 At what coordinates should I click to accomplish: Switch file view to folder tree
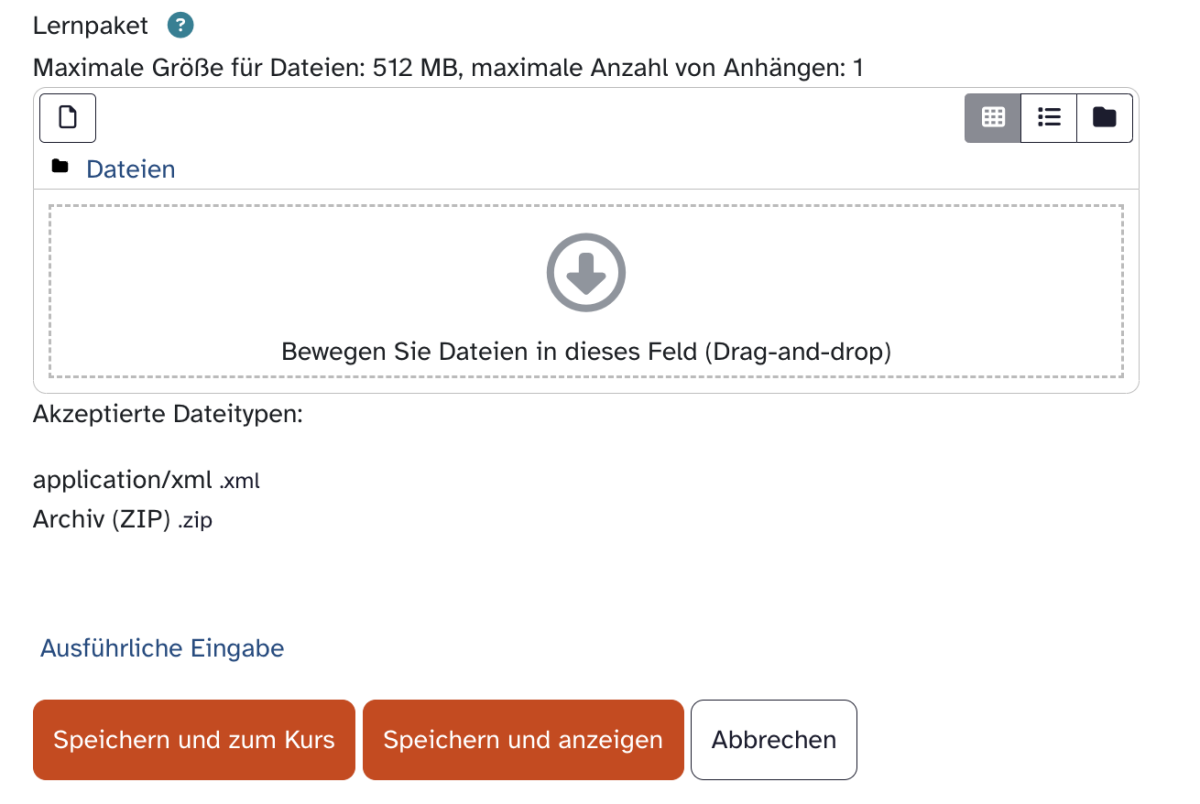tap(1104, 118)
